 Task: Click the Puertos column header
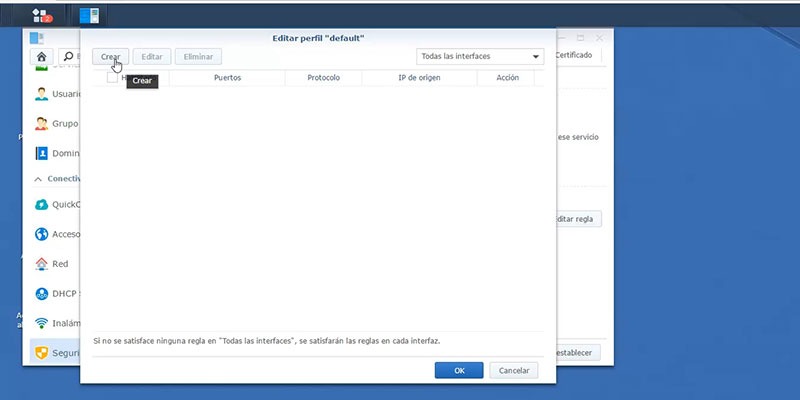pyautogui.click(x=227, y=78)
